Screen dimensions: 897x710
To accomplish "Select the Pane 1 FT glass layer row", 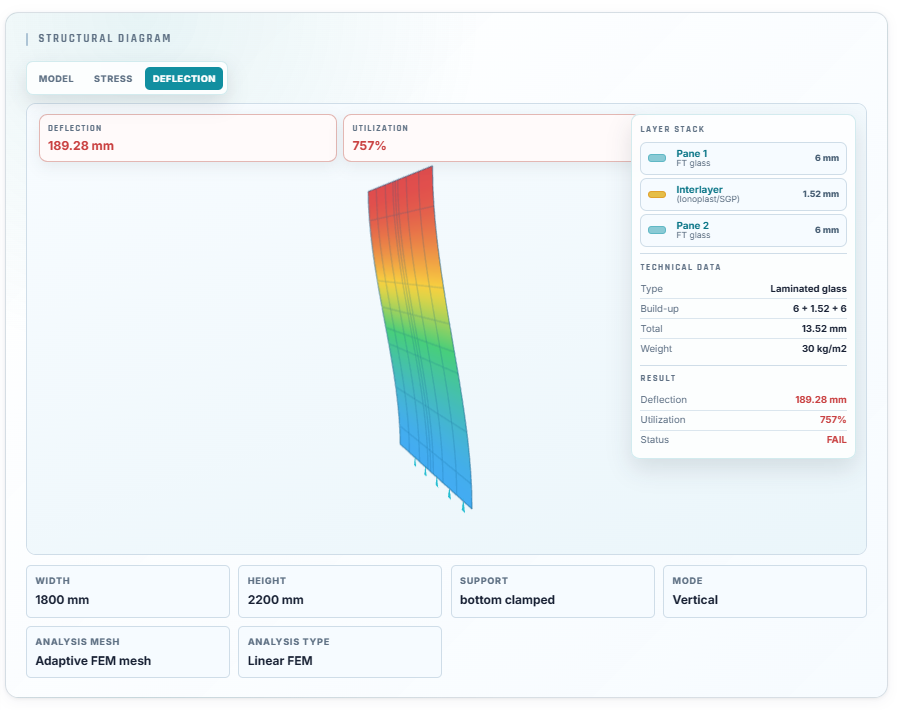I will (743, 158).
